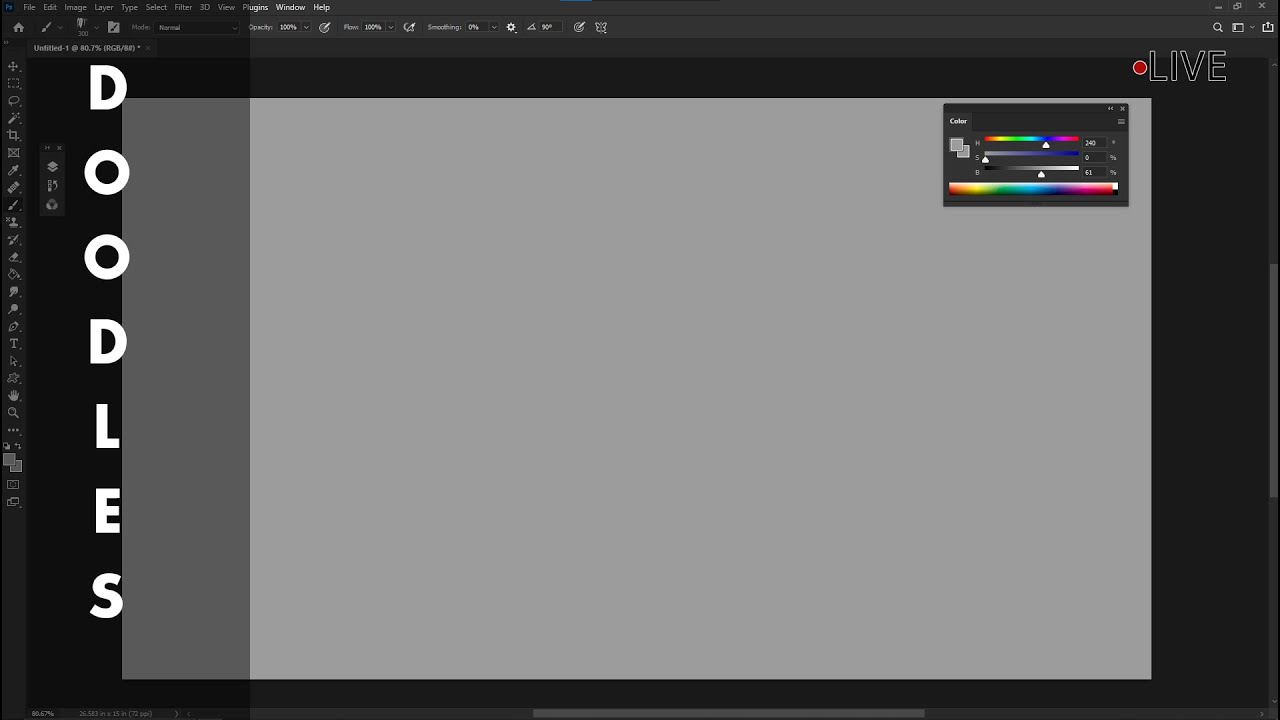Select the Crop tool
Image resolution: width=1280 pixels, height=720 pixels.
[x=13, y=135]
